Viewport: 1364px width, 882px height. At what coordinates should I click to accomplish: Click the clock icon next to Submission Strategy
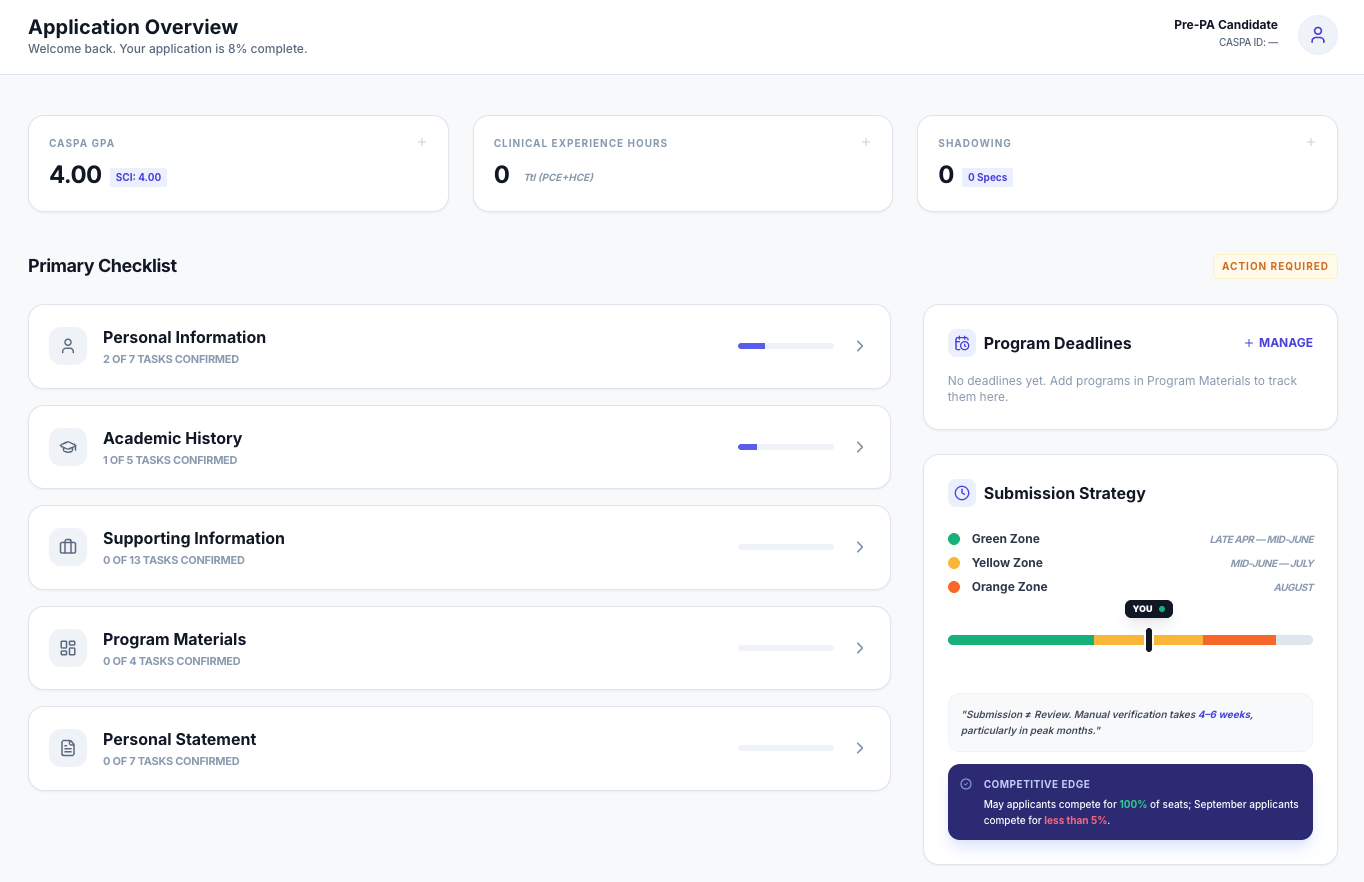click(x=962, y=493)
